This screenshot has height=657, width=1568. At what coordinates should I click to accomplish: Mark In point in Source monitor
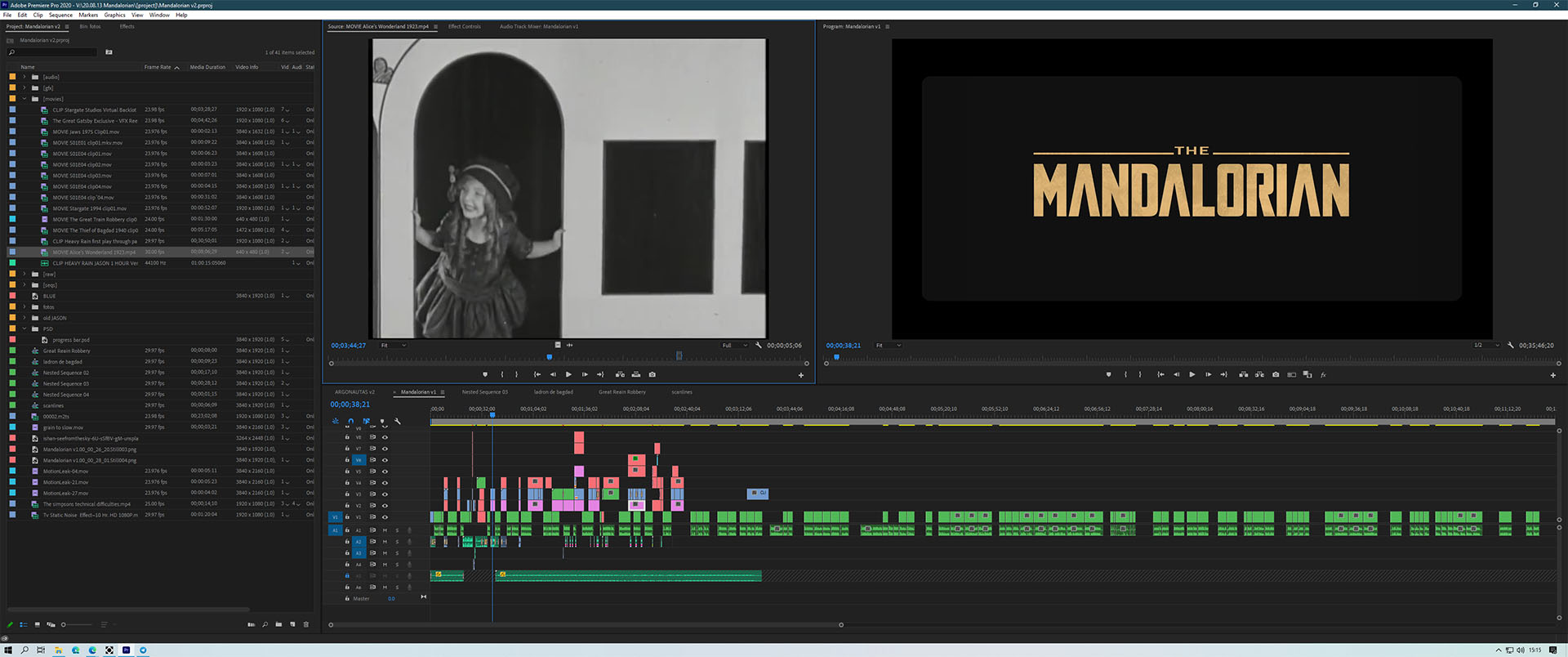[x=502, y=374]
